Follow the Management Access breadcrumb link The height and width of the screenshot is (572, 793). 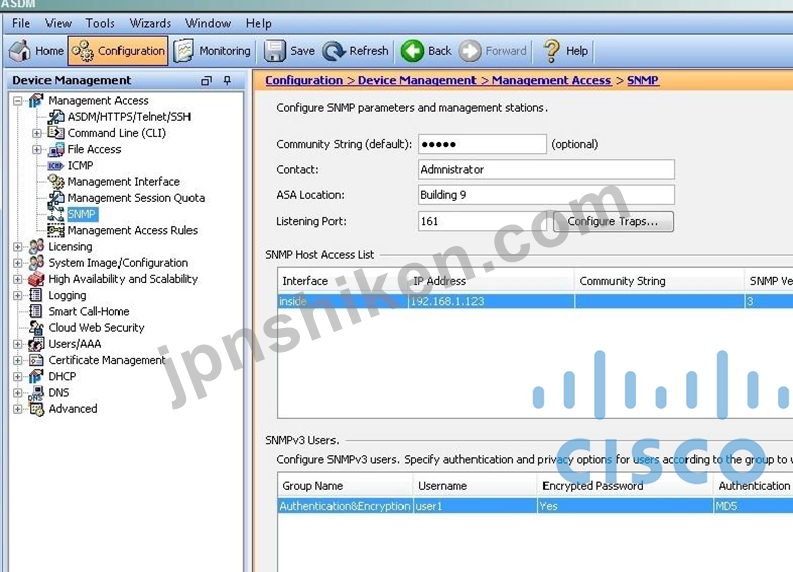coord(551,80)
